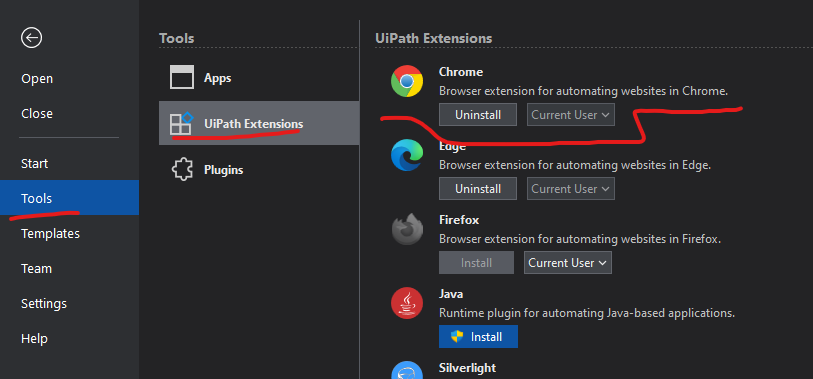Click the Firefox Install button
Image resolution: width=813 pixels, height=379 pixels.
click(476, 262)
